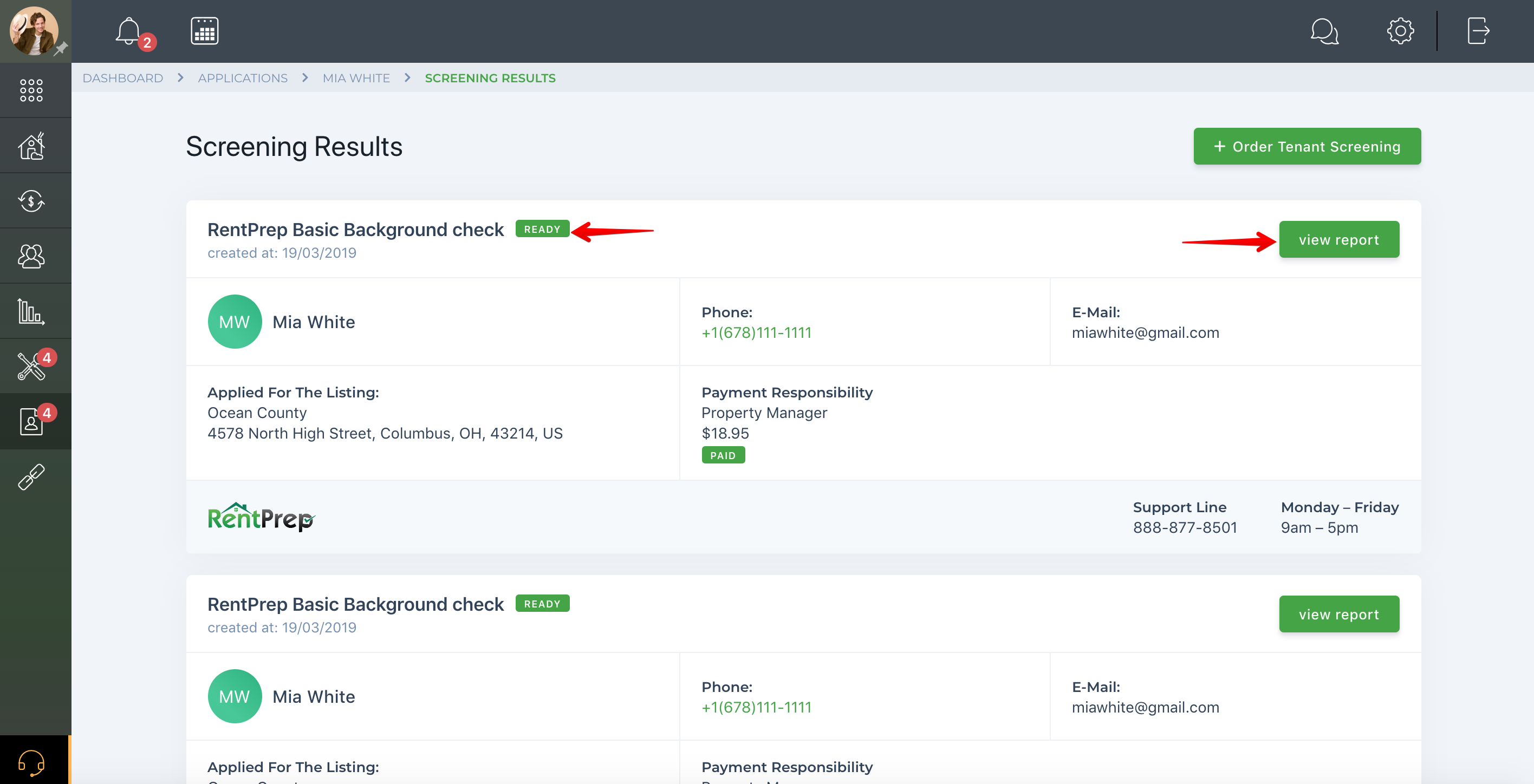Click the Mia White name in second card

click(x=314, y=696)
